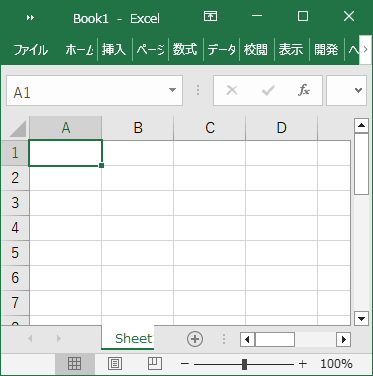Zoom in with the plus button

303,364
